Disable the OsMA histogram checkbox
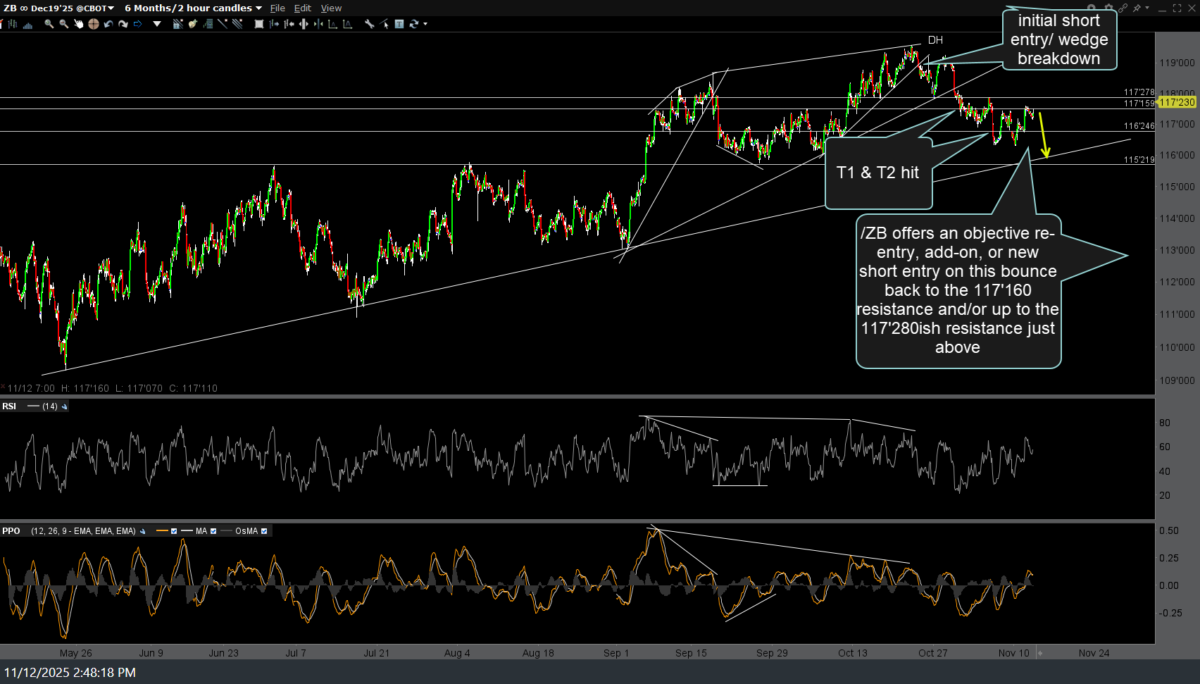Viewport: 1200px width, 684px height. pyautogui.click(x=264, y=531)
